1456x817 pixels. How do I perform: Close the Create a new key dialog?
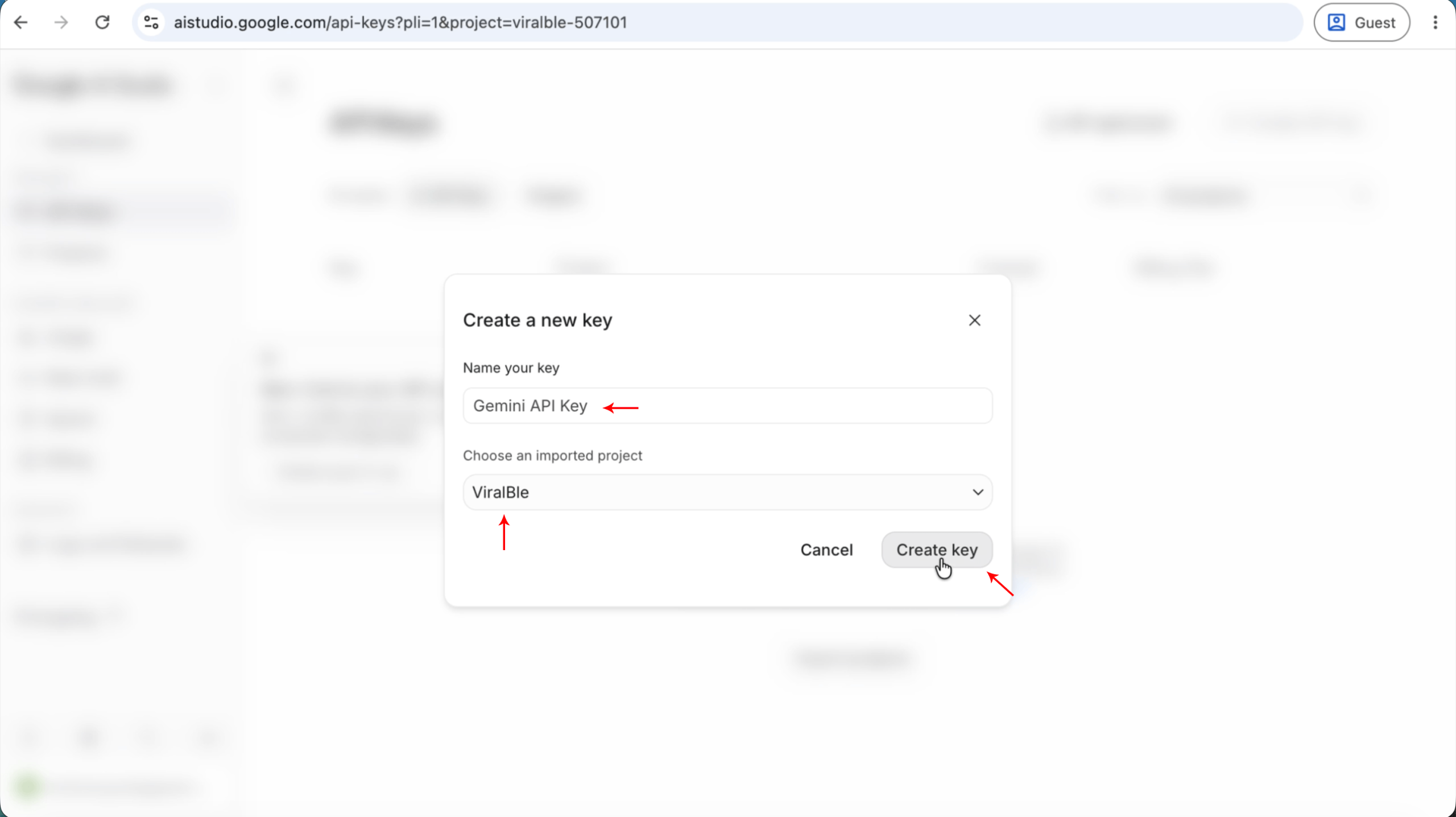coord(974,320)
